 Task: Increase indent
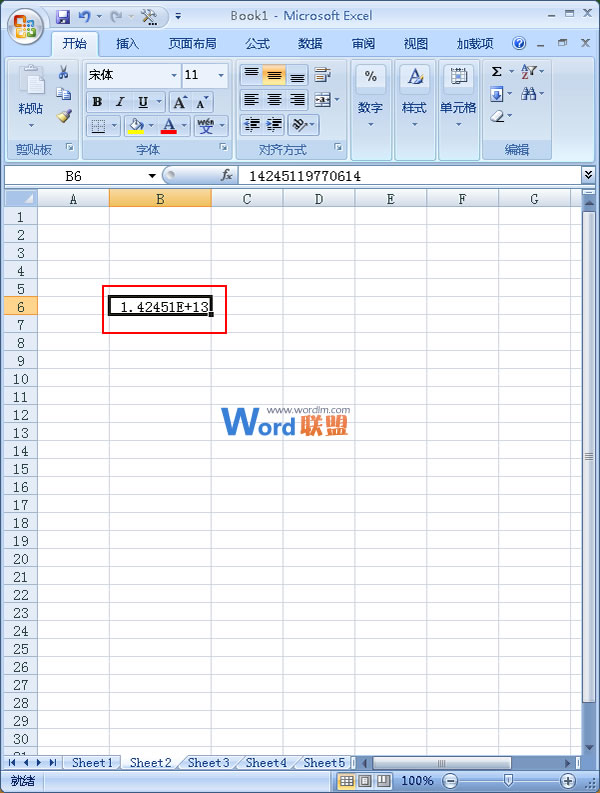point(274,124)
